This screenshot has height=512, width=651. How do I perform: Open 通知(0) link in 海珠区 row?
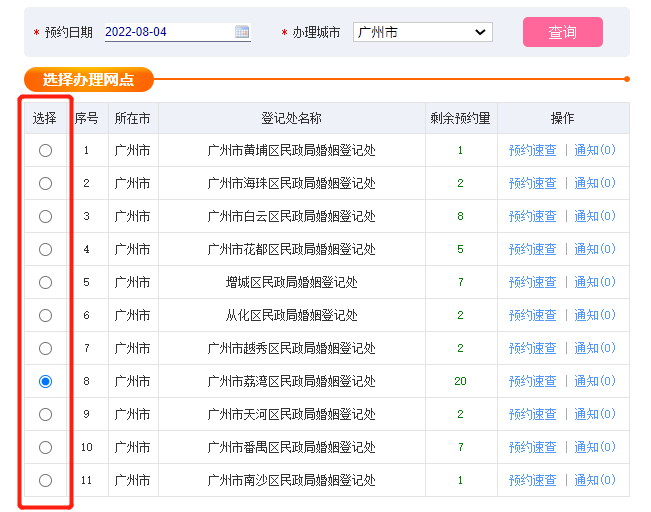pos(594,183)
